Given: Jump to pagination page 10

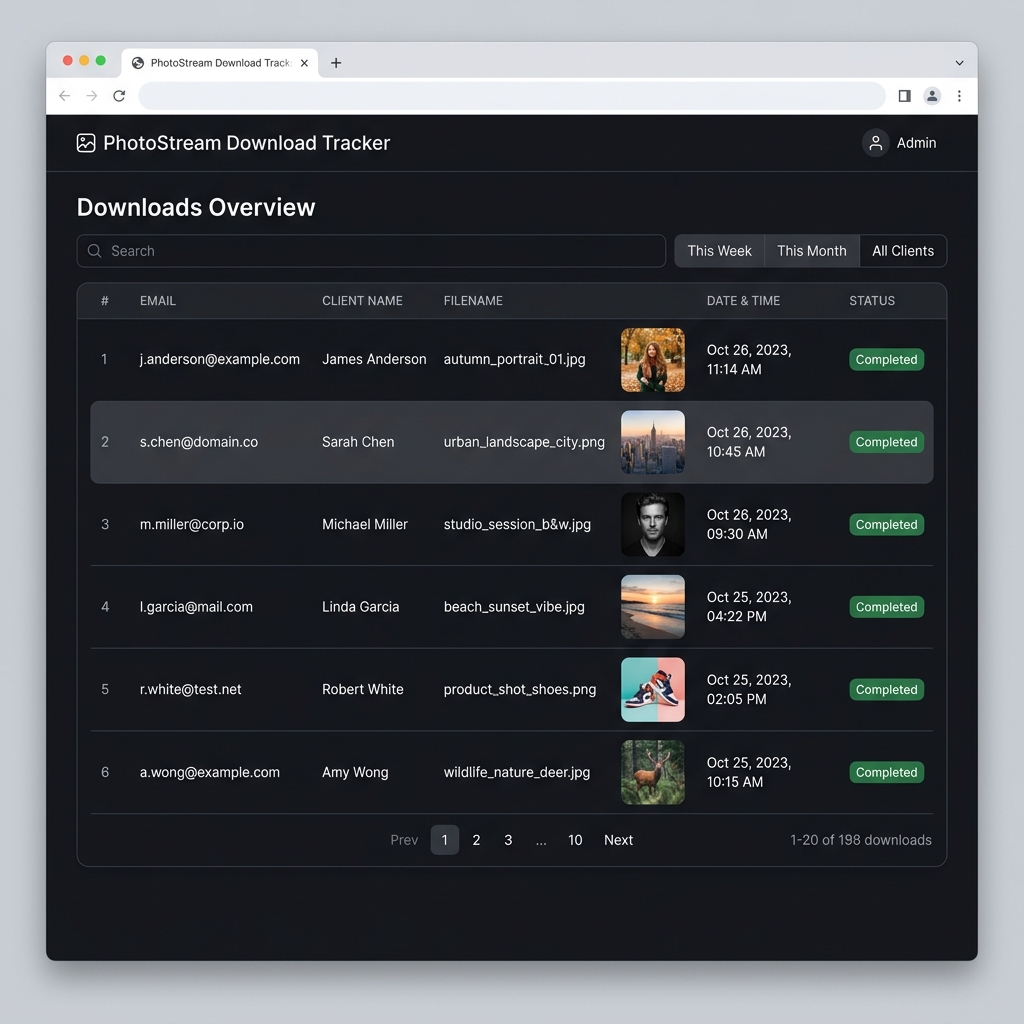Looking at the screenshot, I should point(575,840).
